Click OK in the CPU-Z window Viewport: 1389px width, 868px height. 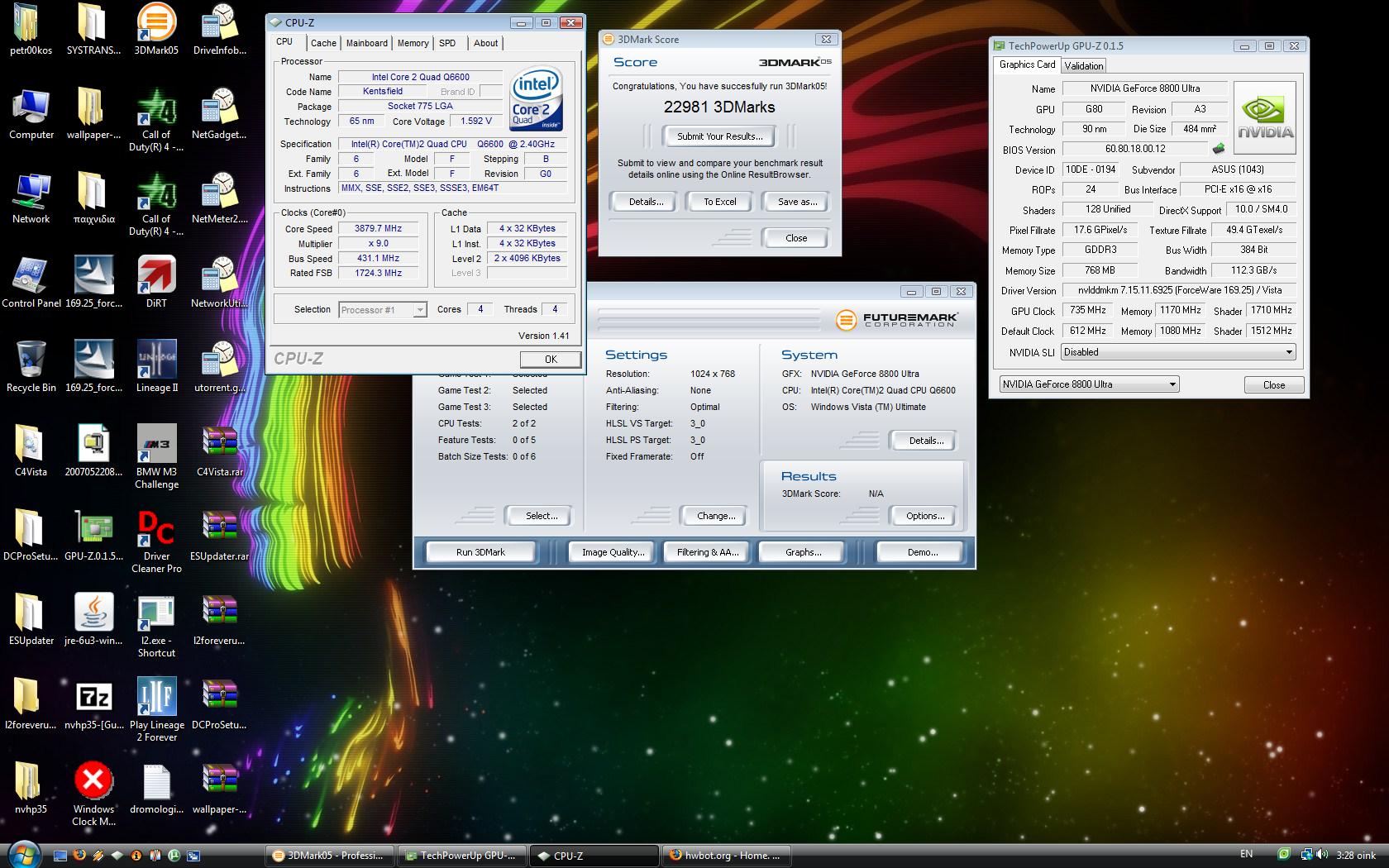551,360
